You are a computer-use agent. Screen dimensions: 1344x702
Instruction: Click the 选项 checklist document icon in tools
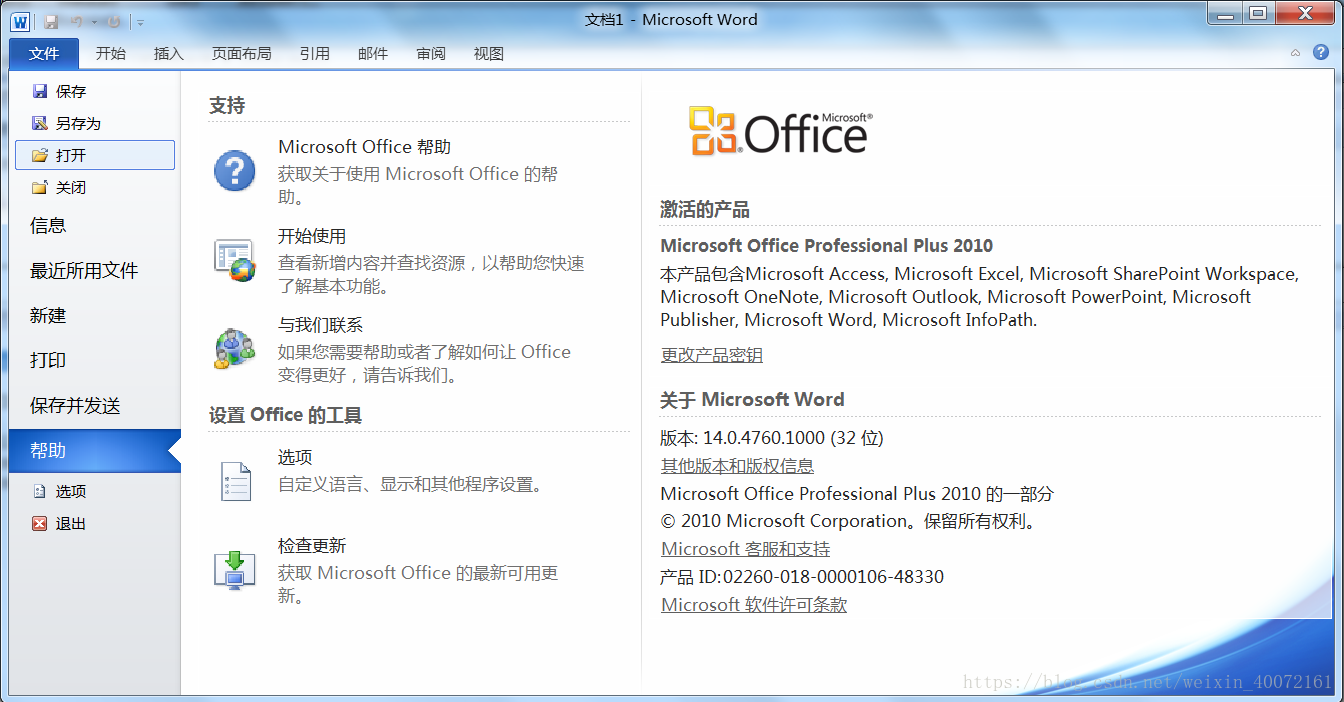coord(235,481)
